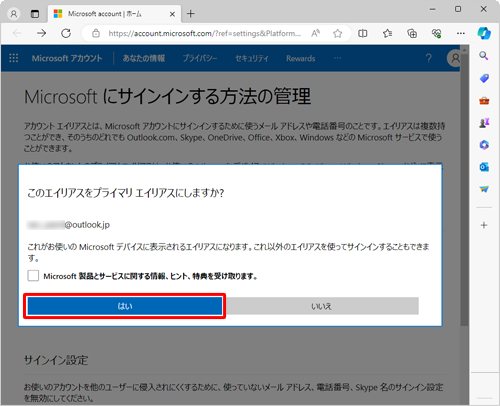Open Copilot in the sidebar

484,33
